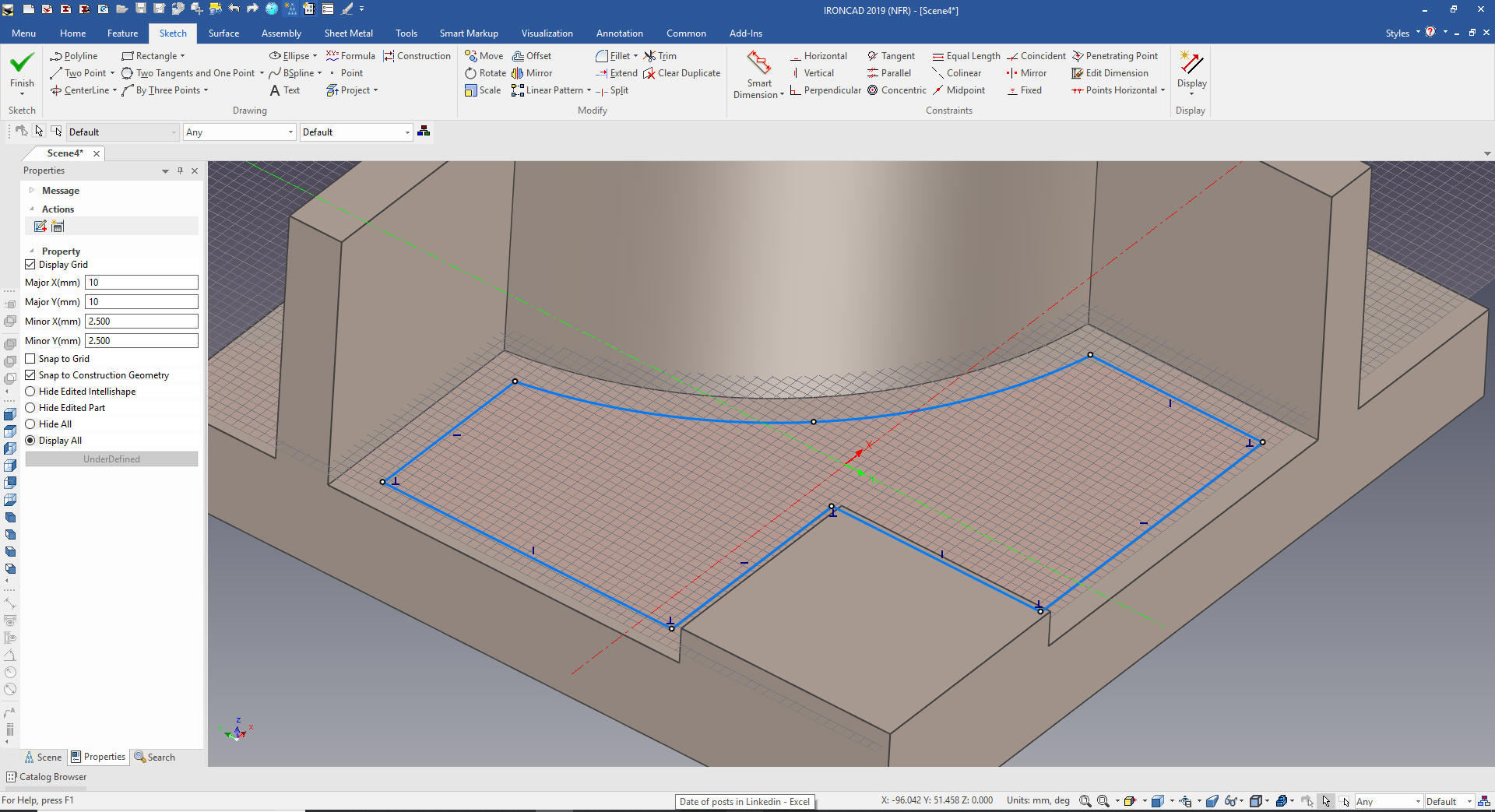Click the Major X(mm) input field
The width and height of the screenshot is (1495, 812).
coord(141,283)
